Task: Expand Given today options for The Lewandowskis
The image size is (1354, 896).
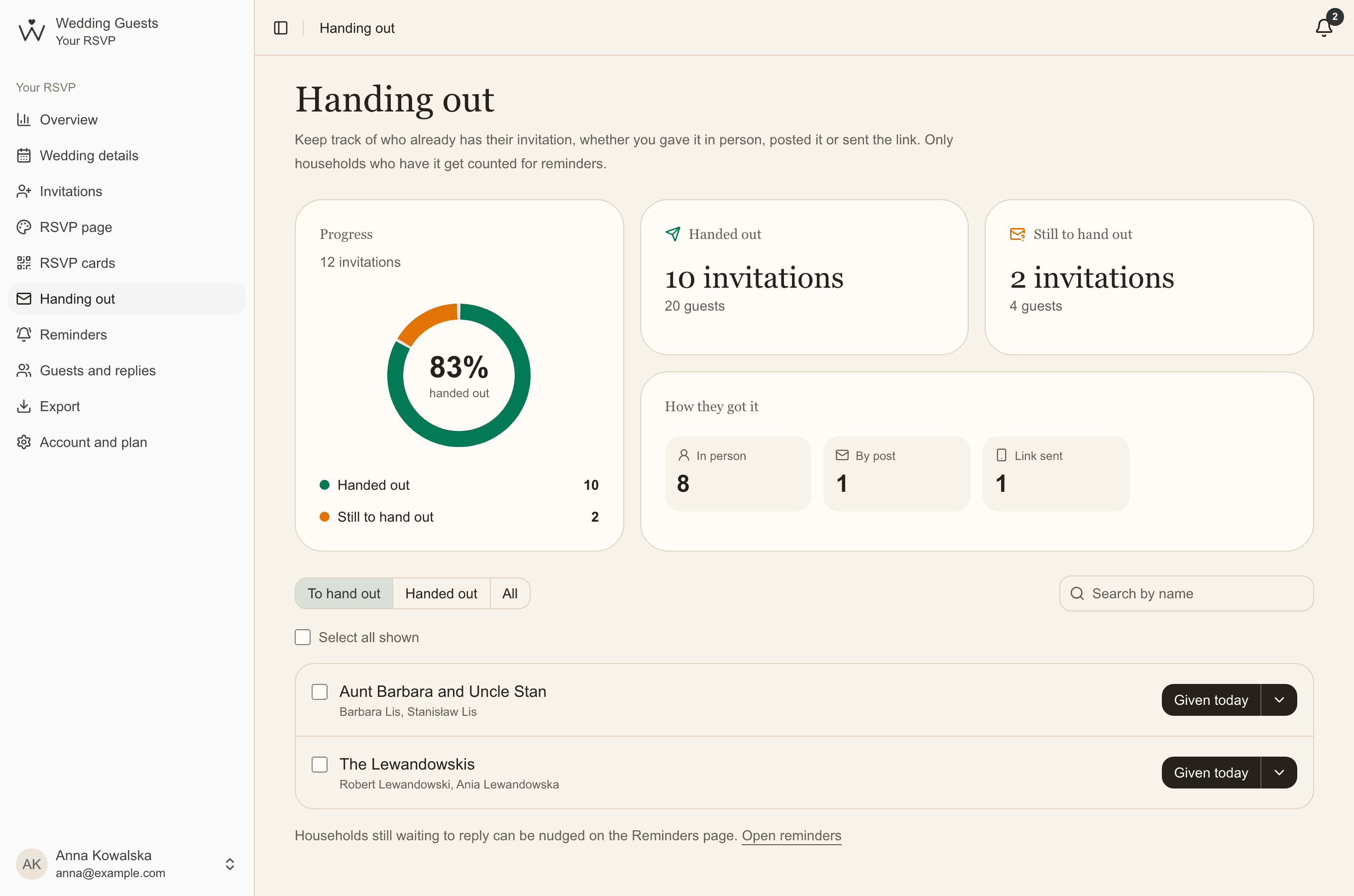Action: (x=1279, y=773)
